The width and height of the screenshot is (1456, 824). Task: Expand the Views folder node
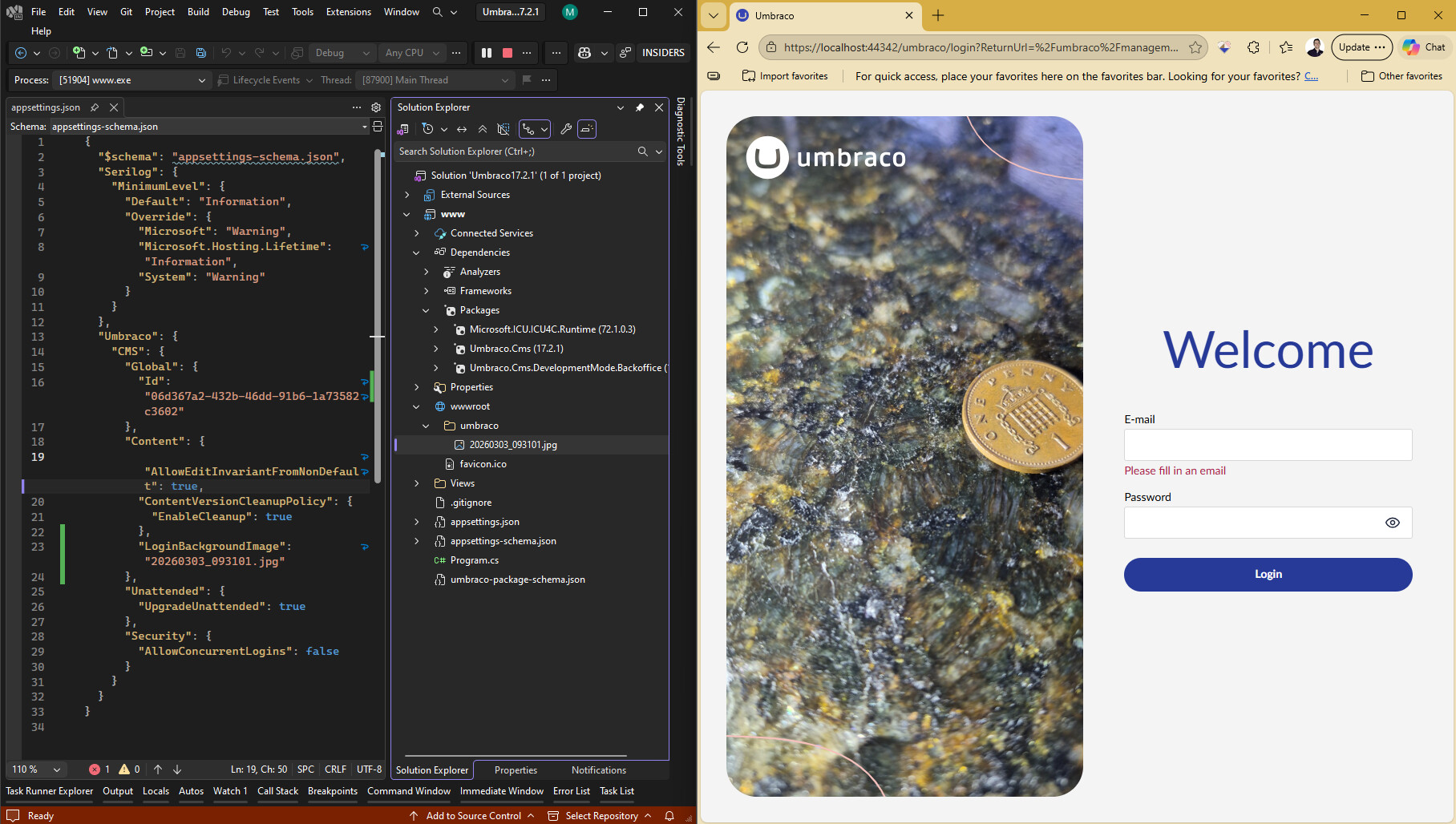tap(417, 483)
